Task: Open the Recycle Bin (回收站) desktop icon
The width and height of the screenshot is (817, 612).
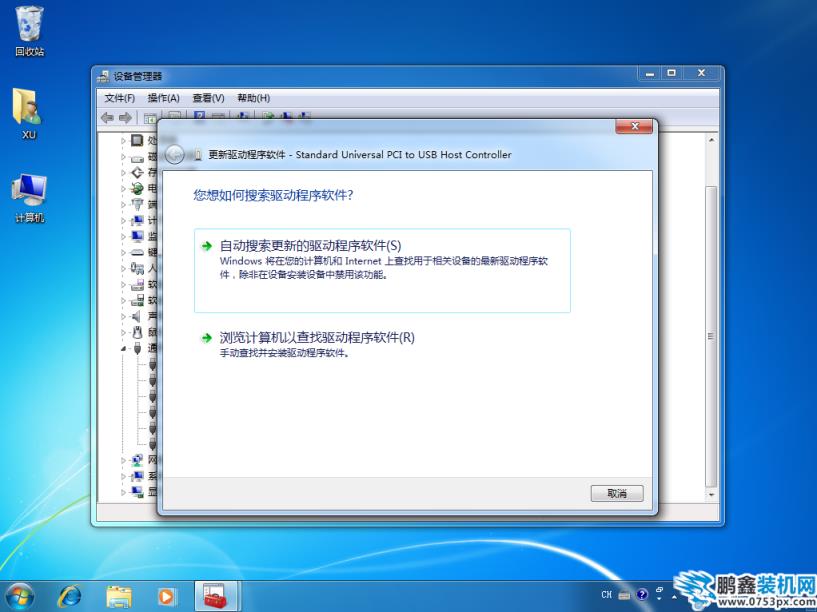Action: point(29,30)
